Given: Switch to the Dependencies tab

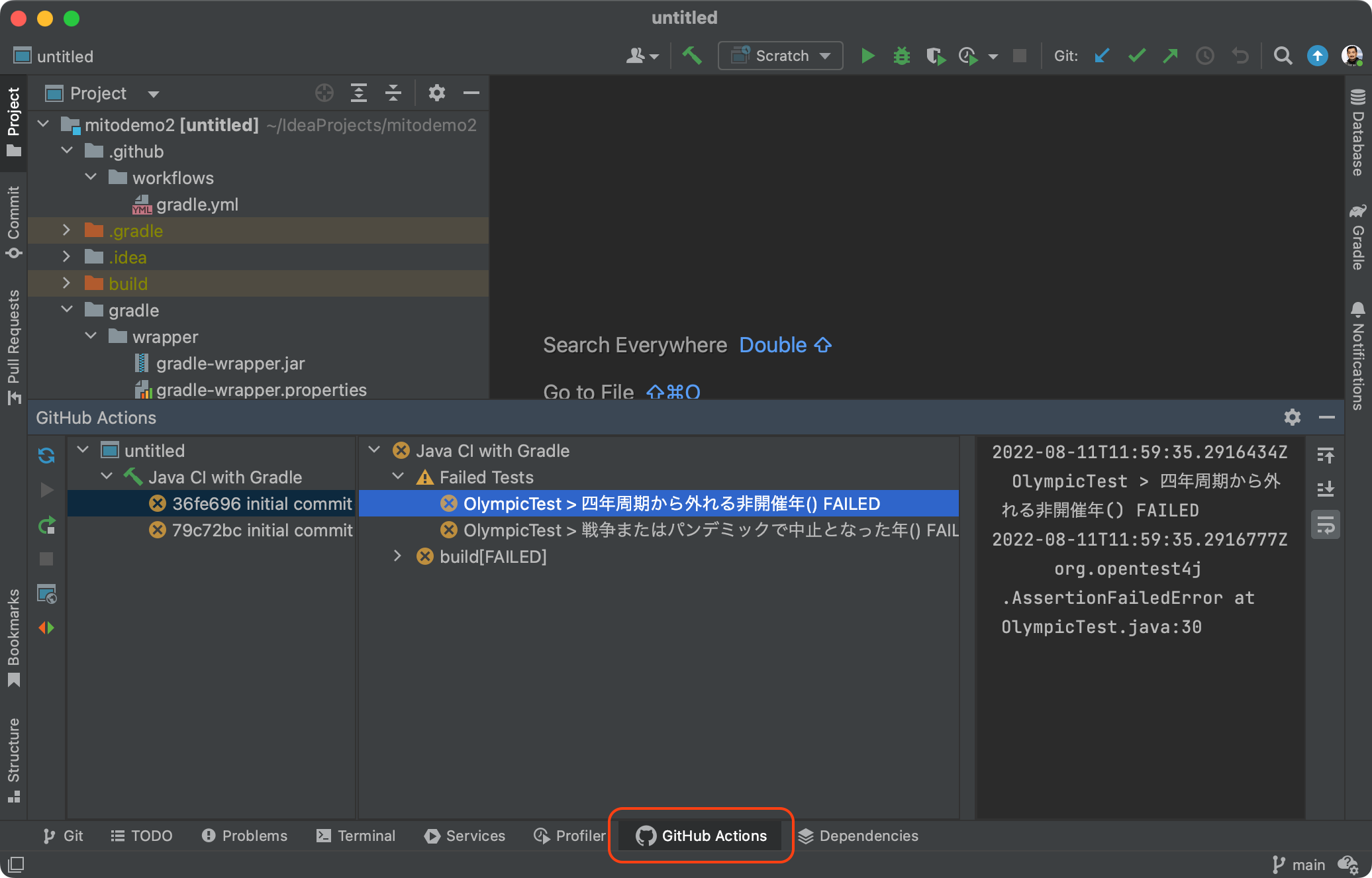Looking at the screenshot, I should [858, 836].
